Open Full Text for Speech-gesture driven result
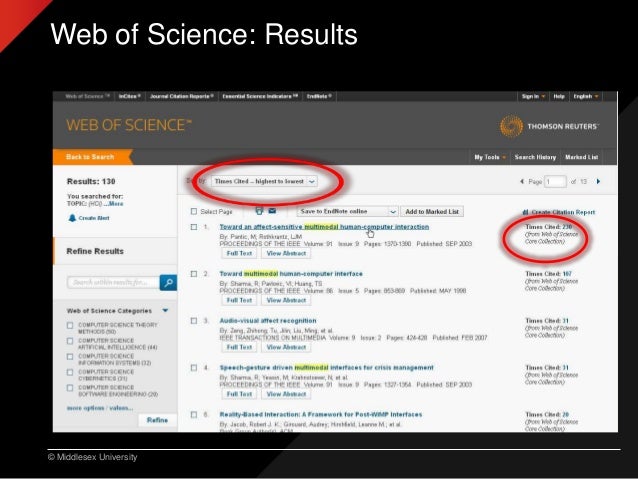 (239, 394)
